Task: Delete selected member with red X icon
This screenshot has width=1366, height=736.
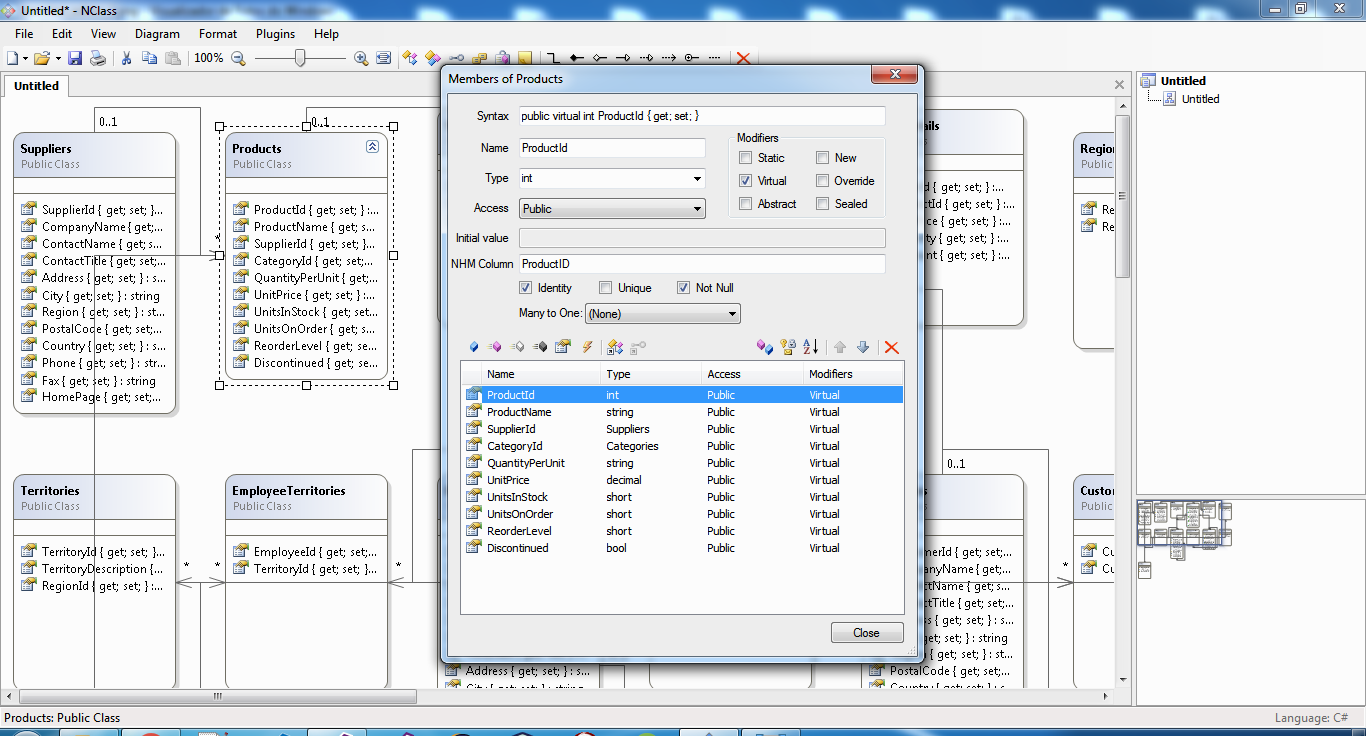Action: point(892,347)
